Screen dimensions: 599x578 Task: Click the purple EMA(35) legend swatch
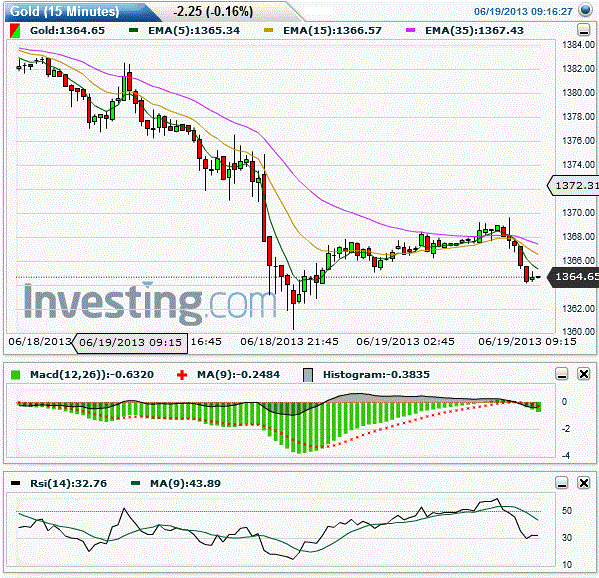pos(410,30)
